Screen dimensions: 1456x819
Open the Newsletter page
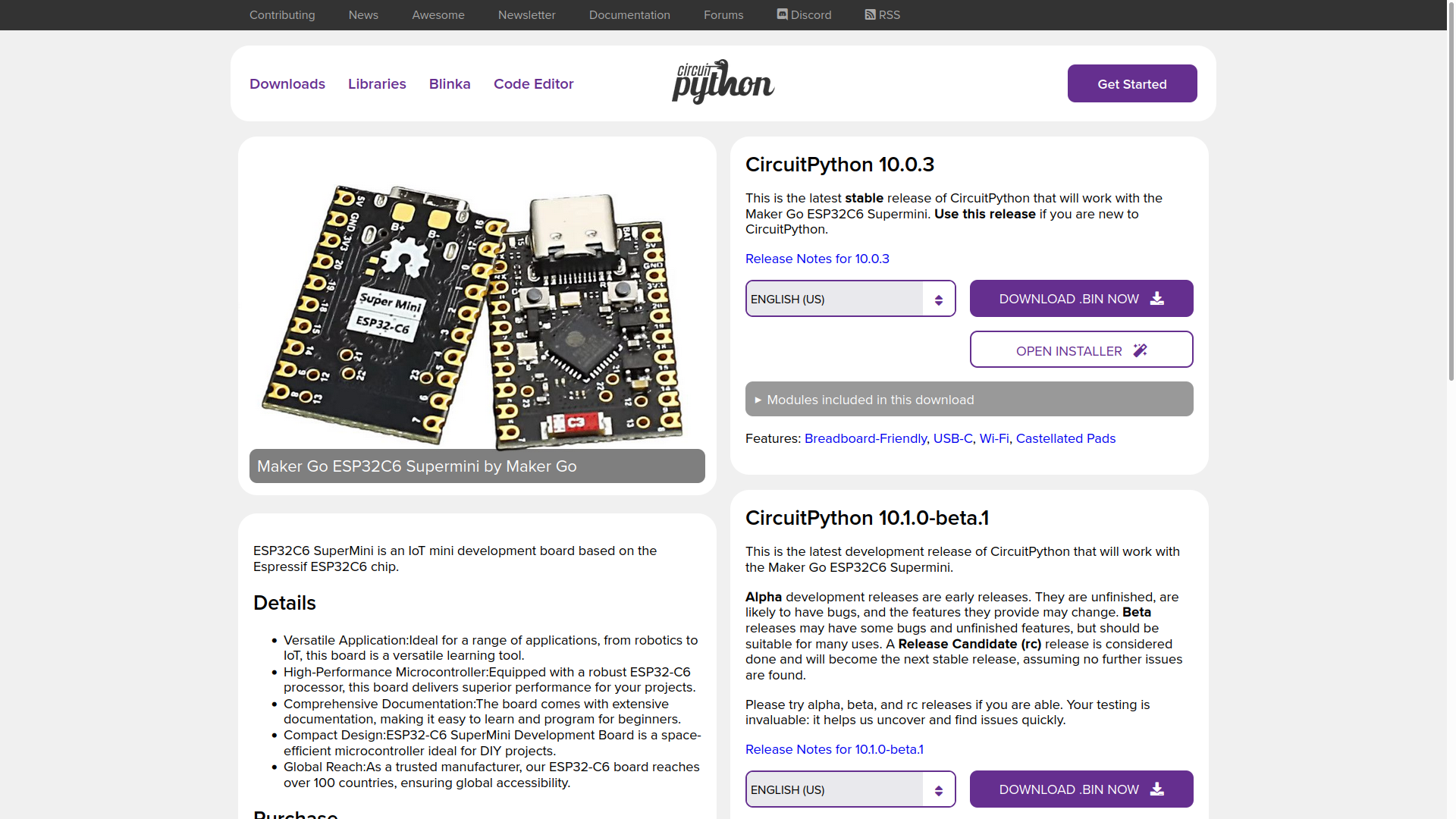click(526, 15)
